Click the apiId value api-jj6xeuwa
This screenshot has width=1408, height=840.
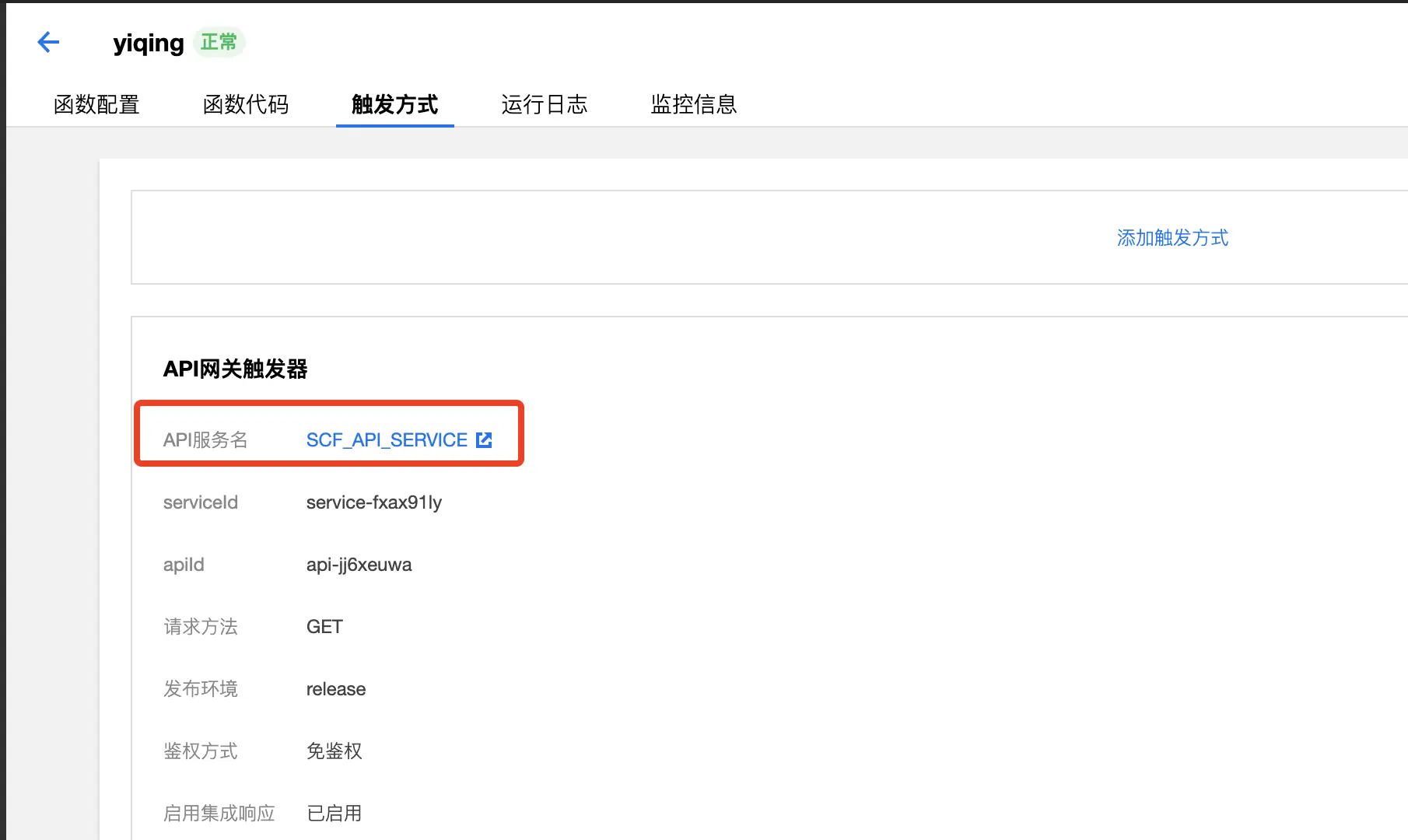click(359, 565)
